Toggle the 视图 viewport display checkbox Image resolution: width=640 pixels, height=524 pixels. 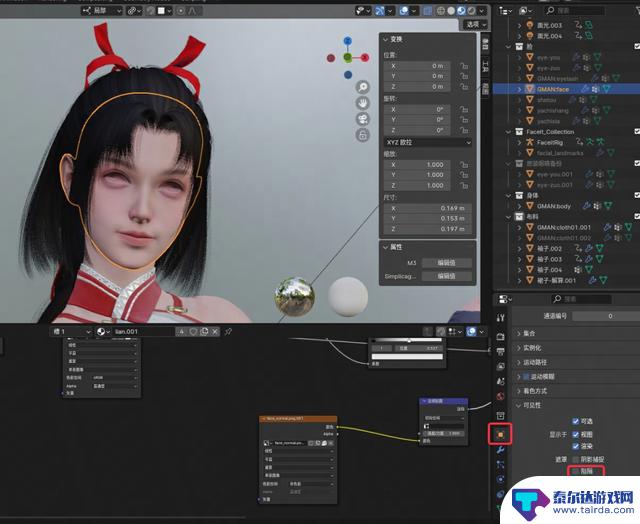coord(576,434)
